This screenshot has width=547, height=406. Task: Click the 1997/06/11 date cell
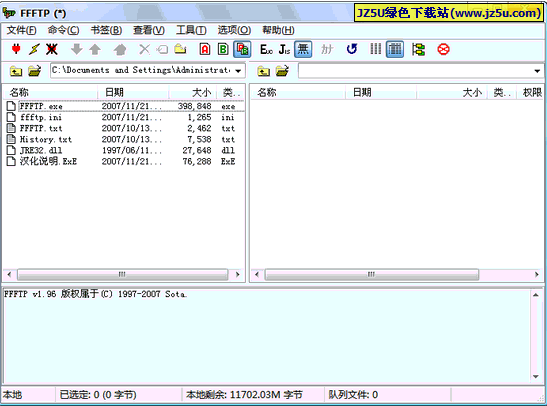point(132,150)
